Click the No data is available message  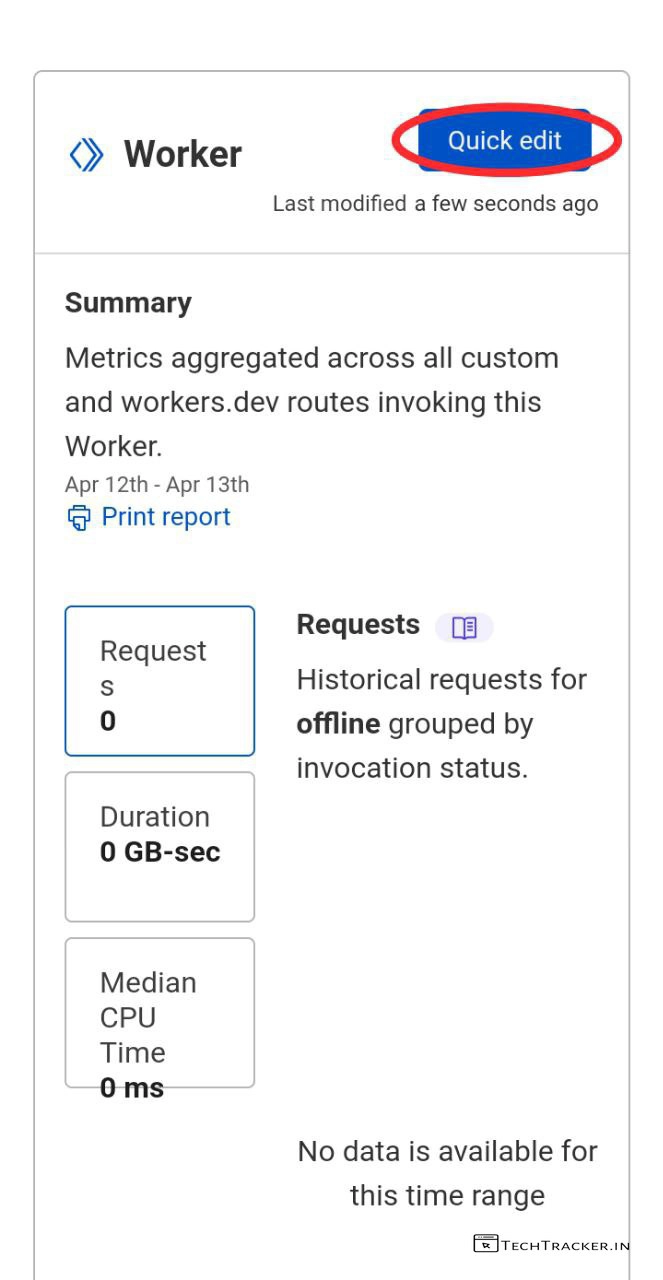447,1173
